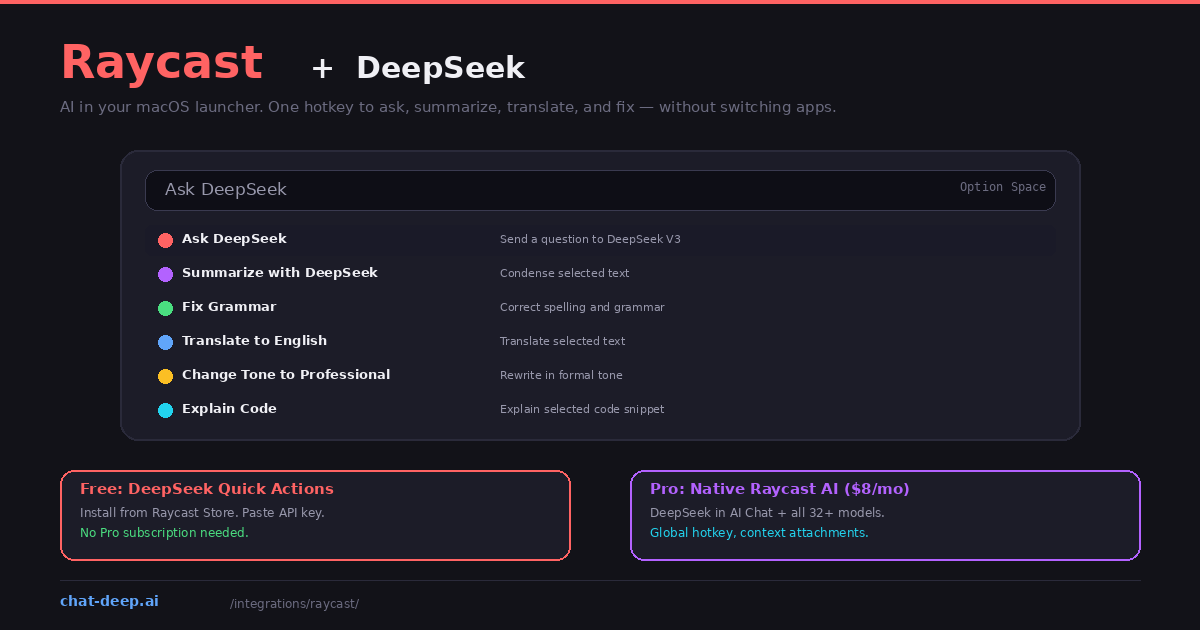The image size is (1200, 630).
Task: Choose Explain Code from the command list
Action: click(229, 408)
